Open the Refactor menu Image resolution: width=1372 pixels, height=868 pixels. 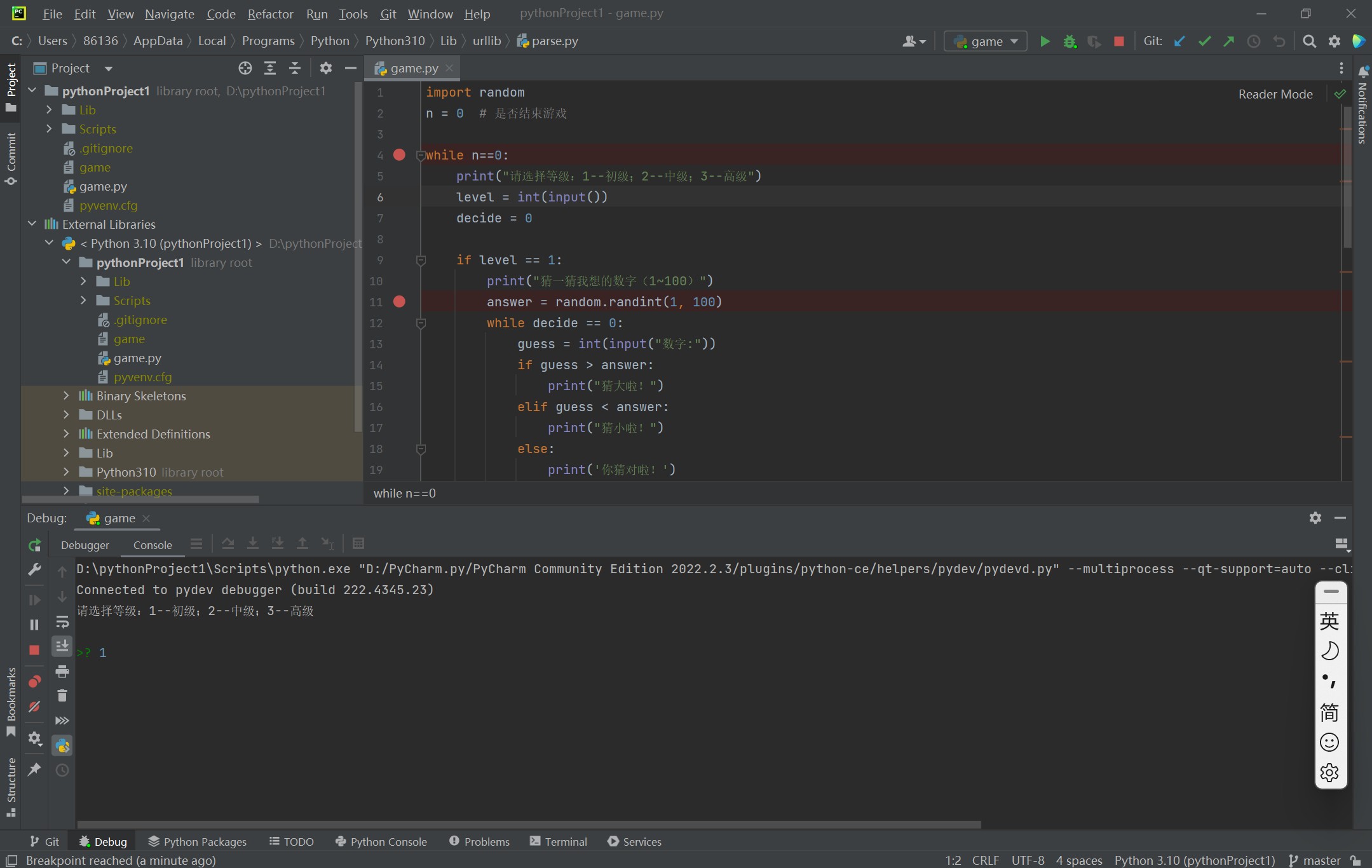(270, 13)
